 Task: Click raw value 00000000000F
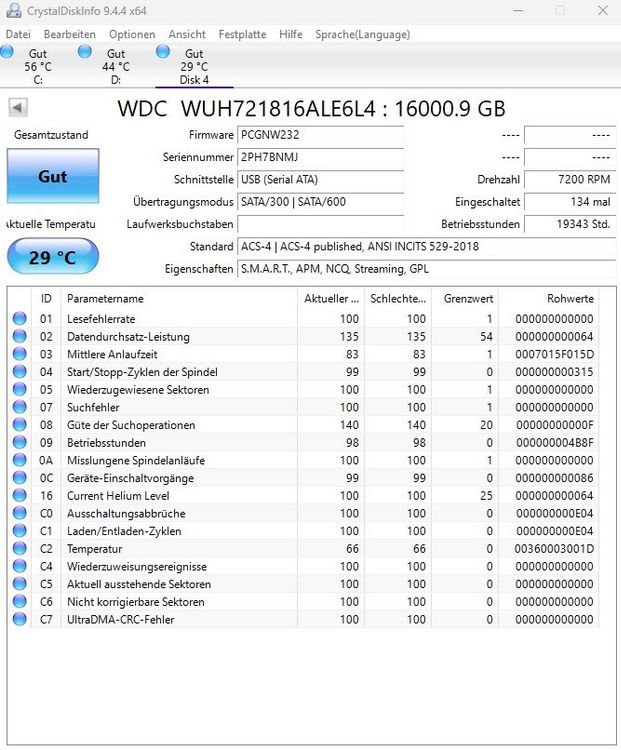555,425
